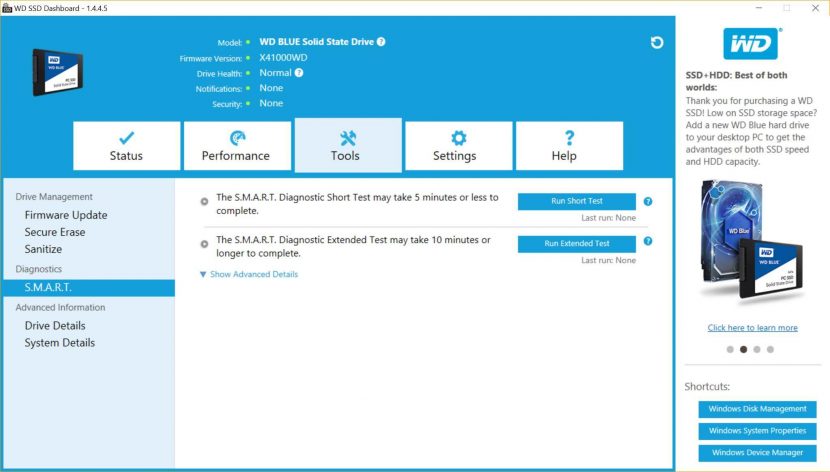Click the WD Blue HDD and SSD promo image
The height and width of the screenshot is (472, 830).
[751, 244]
